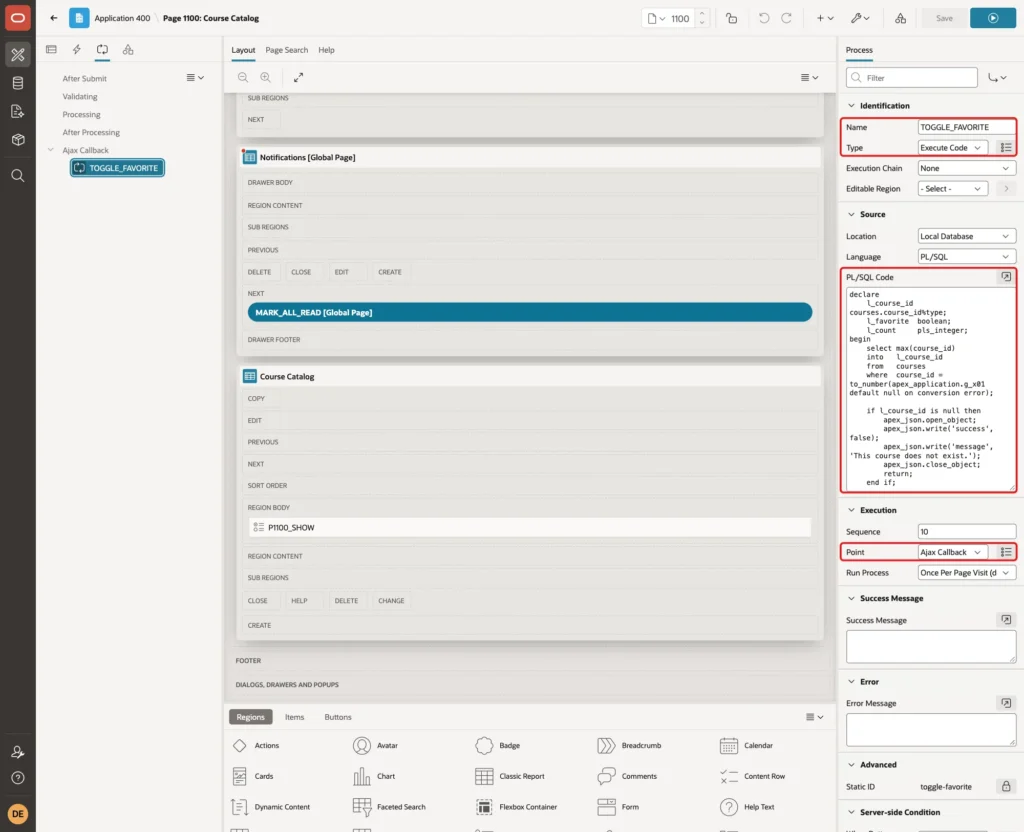Select the Buttons gallery tab

click(x=338, y=717)
